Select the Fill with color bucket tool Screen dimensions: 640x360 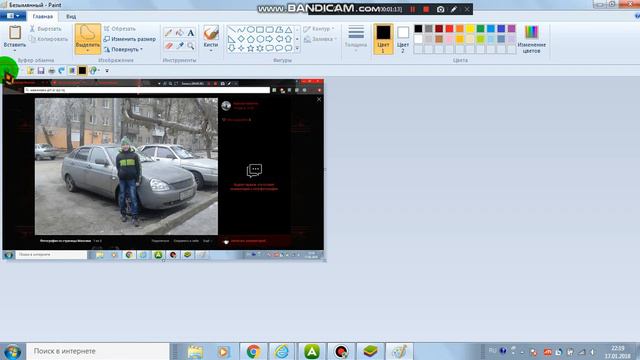click(180, 33)
